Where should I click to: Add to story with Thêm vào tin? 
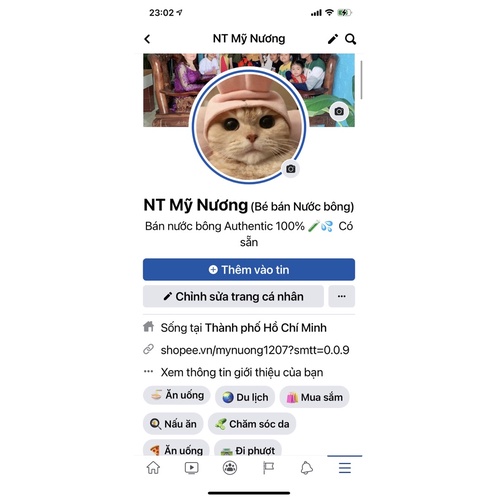249,269
